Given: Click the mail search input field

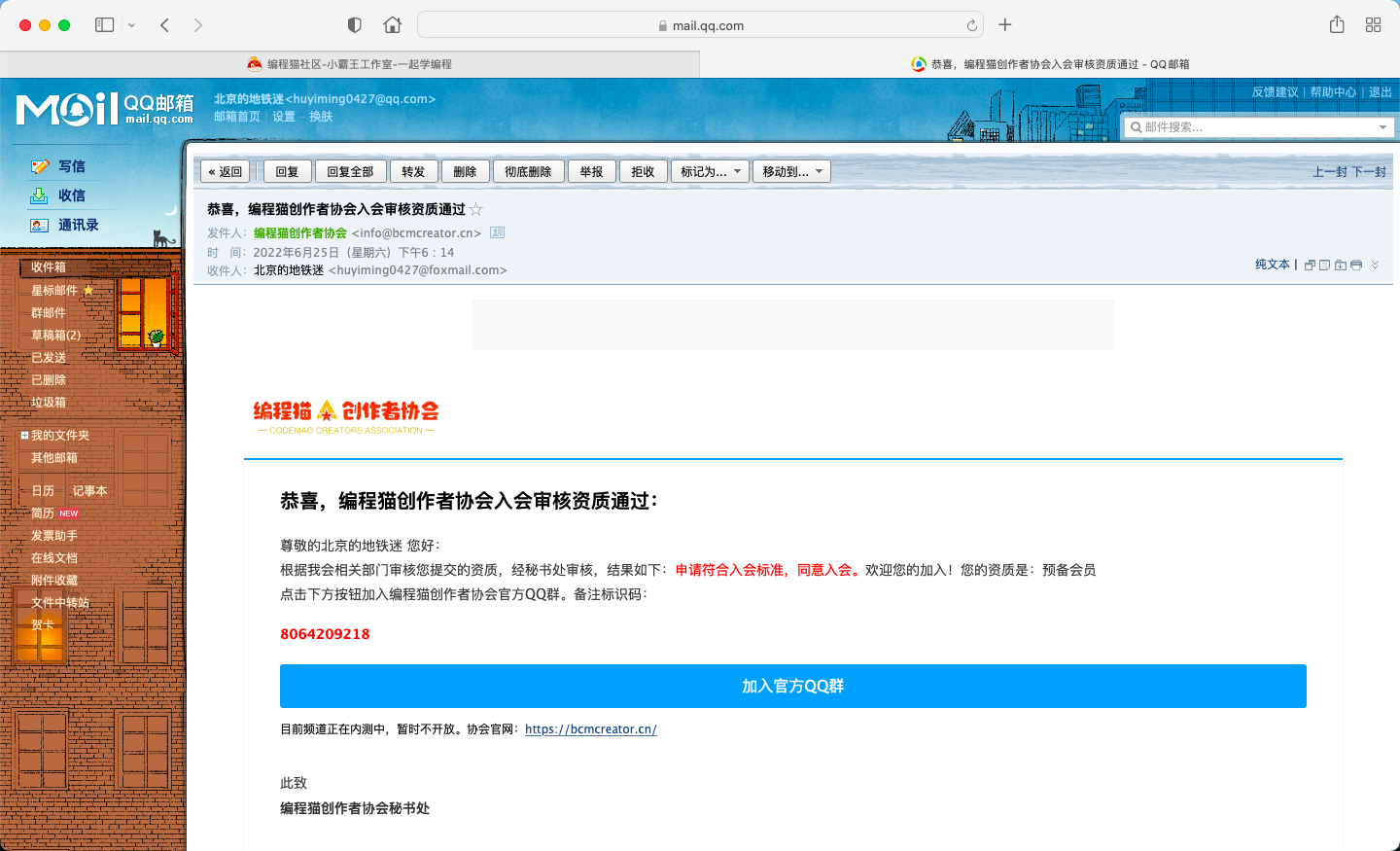Looking at the screenshot, I should [x=1259, y=127].
